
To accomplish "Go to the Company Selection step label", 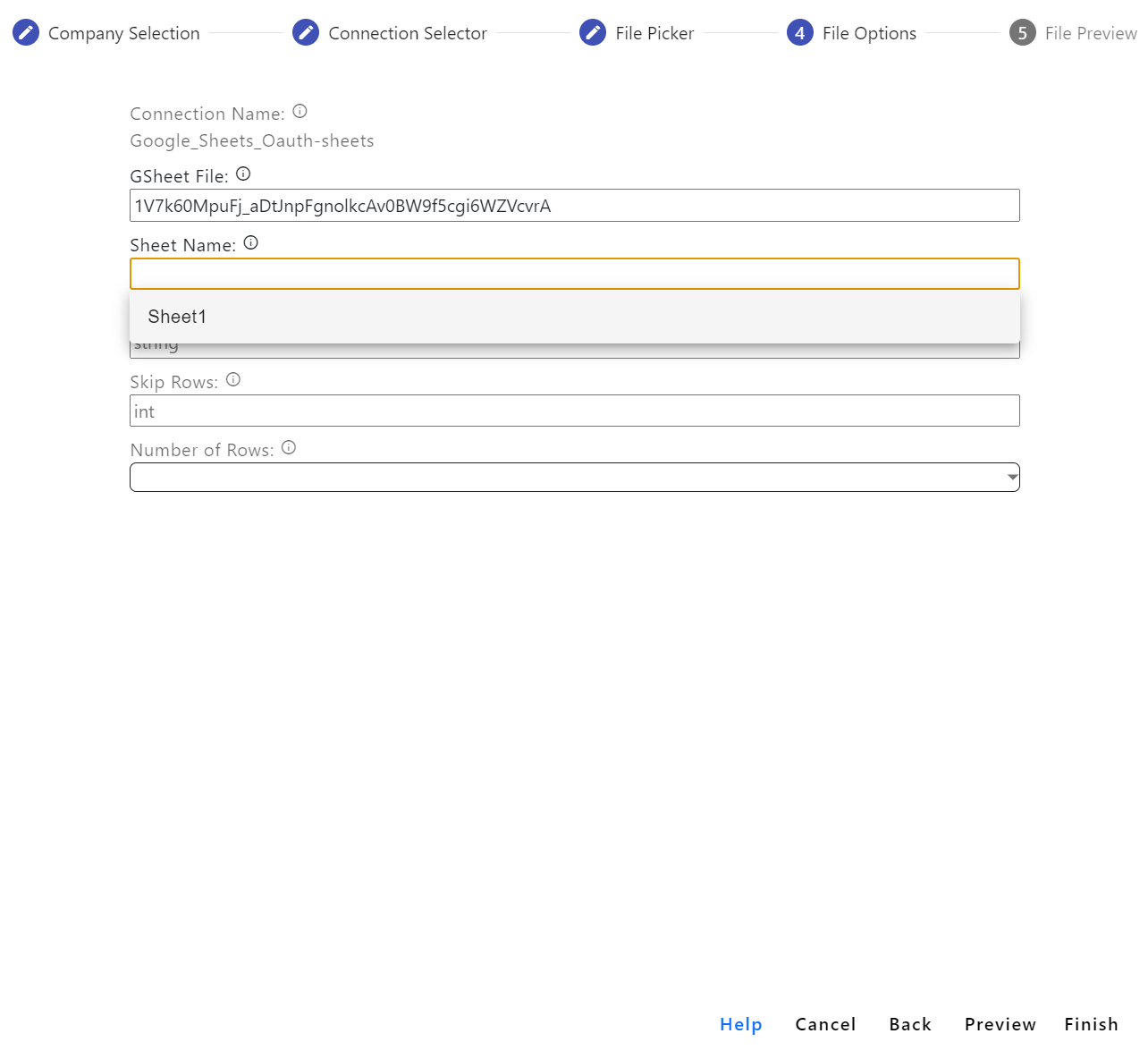I will (124, 33).
